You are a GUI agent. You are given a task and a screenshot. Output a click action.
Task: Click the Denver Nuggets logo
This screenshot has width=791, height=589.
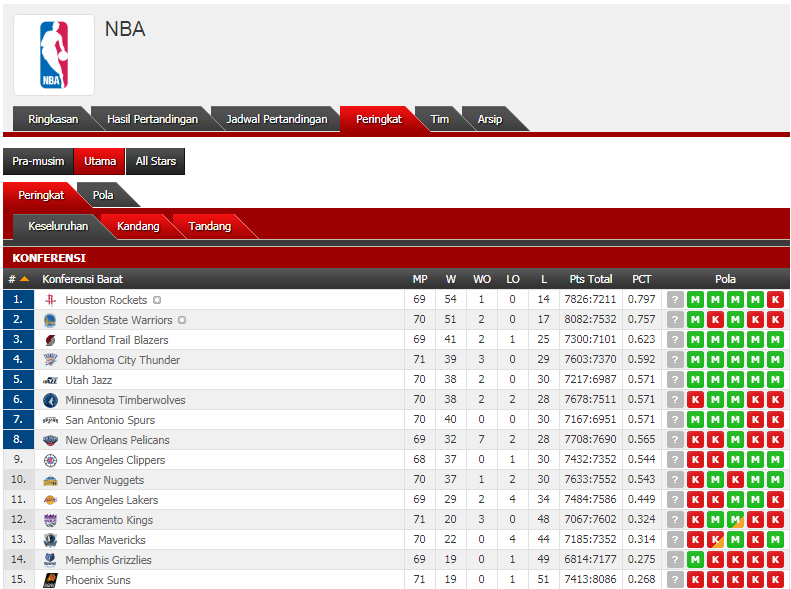pyautogui.click(x=50, y=480)
